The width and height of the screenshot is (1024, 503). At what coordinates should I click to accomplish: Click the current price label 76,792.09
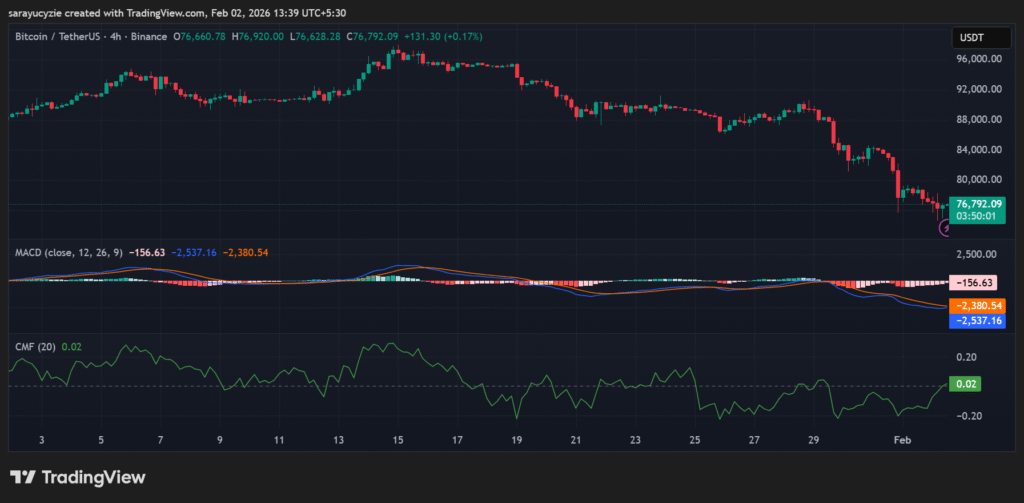[x=978, y=203]
